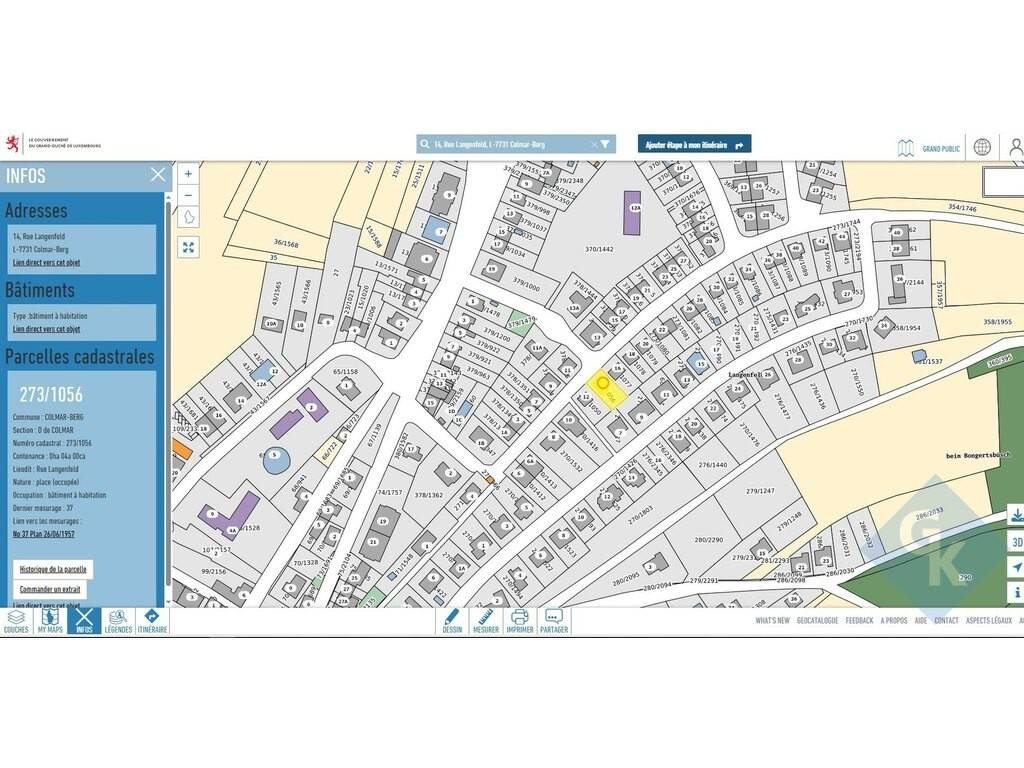Viewport: 1024px width, 768px height.
Task: Zoom in with the plus button
Action: pyautogui.click(x=188, y=173)
